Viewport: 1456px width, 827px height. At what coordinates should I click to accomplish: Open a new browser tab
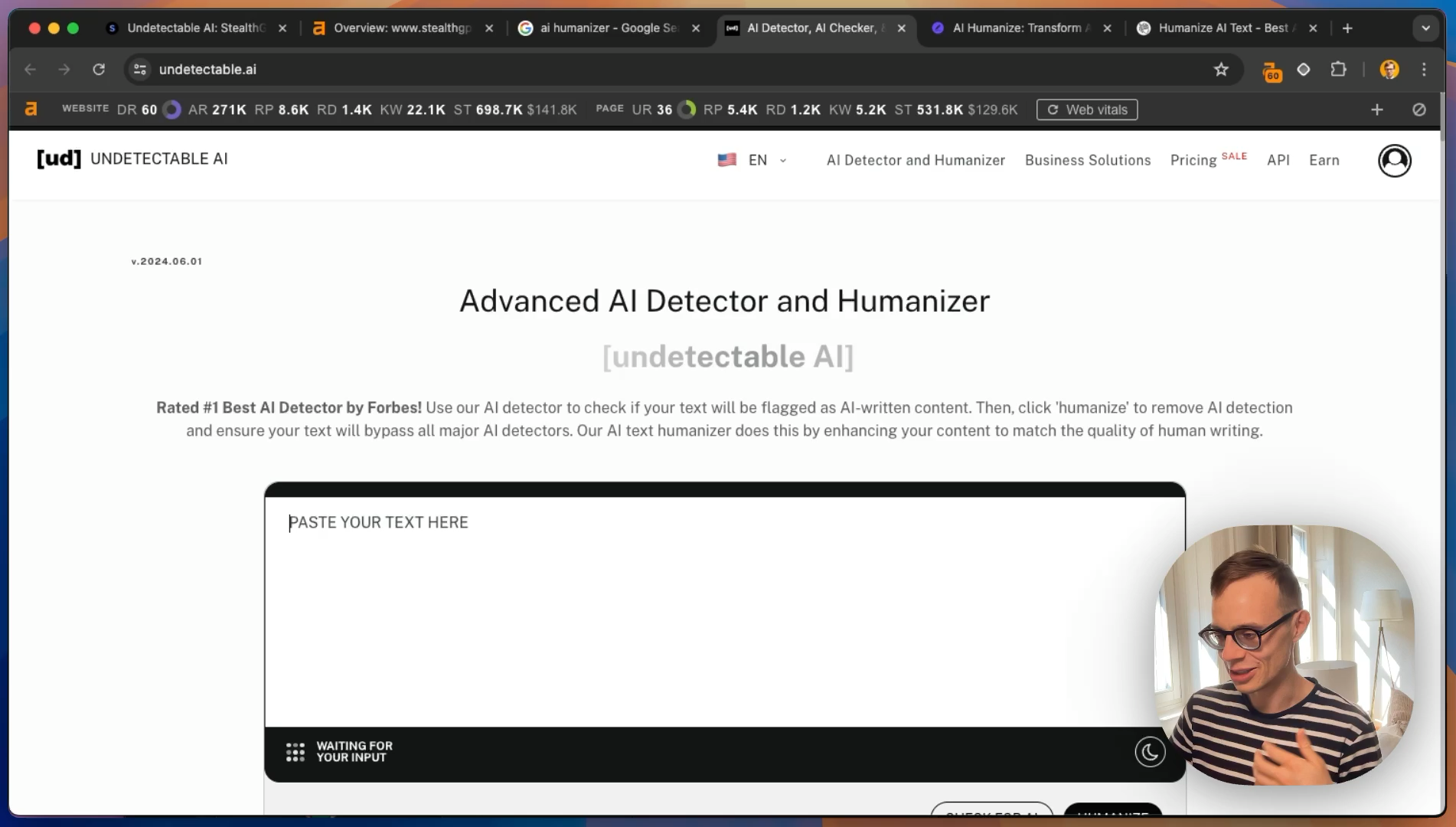coord(1347,28)
